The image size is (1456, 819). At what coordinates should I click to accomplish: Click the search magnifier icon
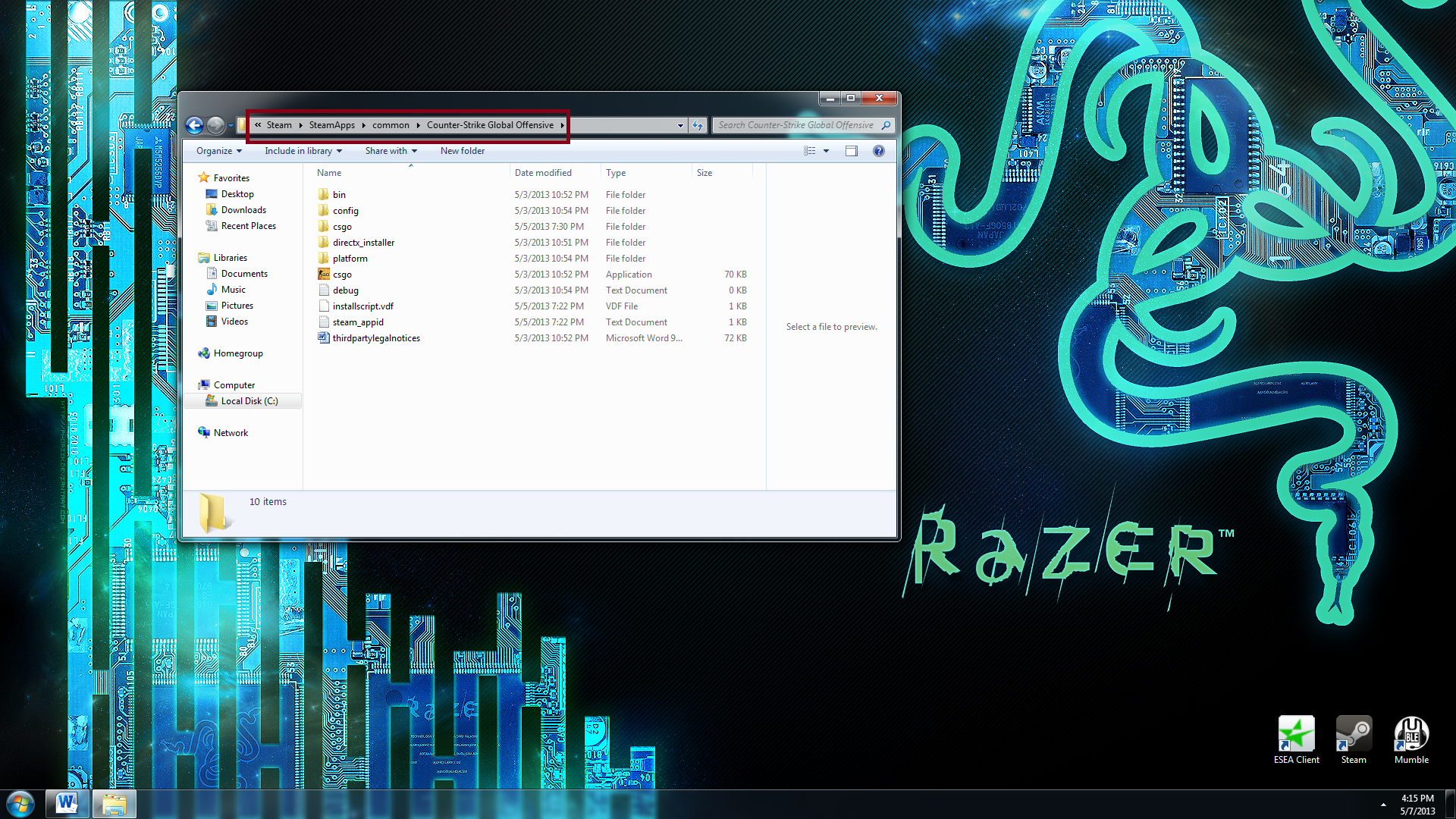pyautogui.click(x=886, y=125)
